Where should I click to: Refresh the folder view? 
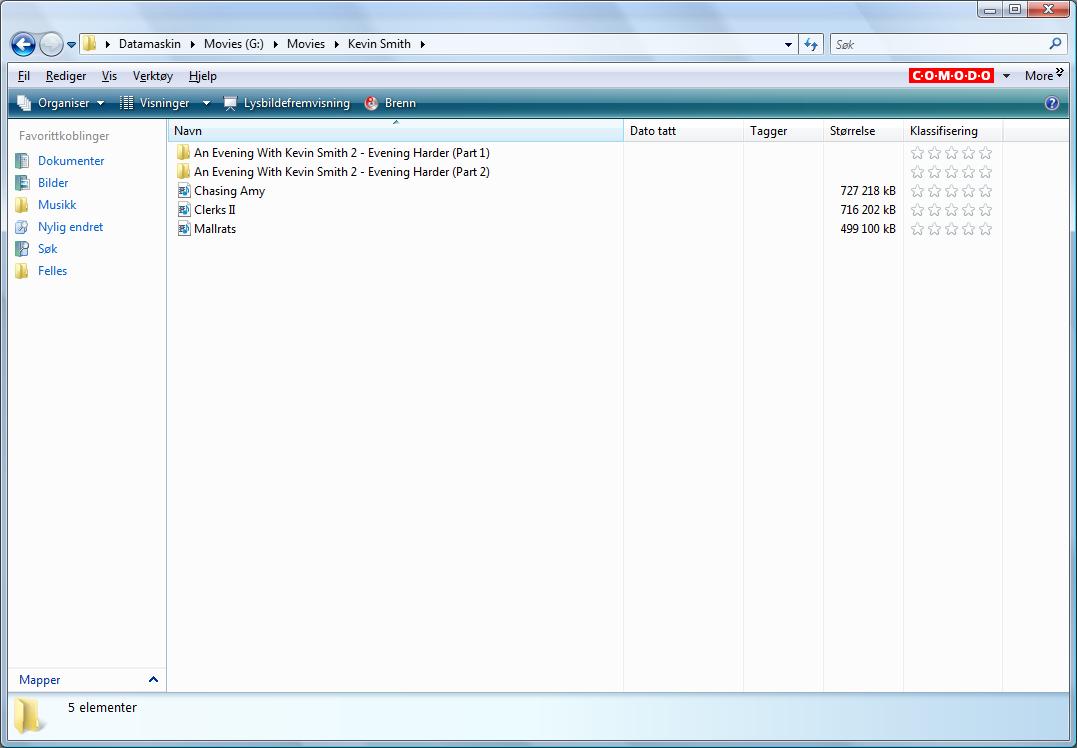(x=811, y=45)
